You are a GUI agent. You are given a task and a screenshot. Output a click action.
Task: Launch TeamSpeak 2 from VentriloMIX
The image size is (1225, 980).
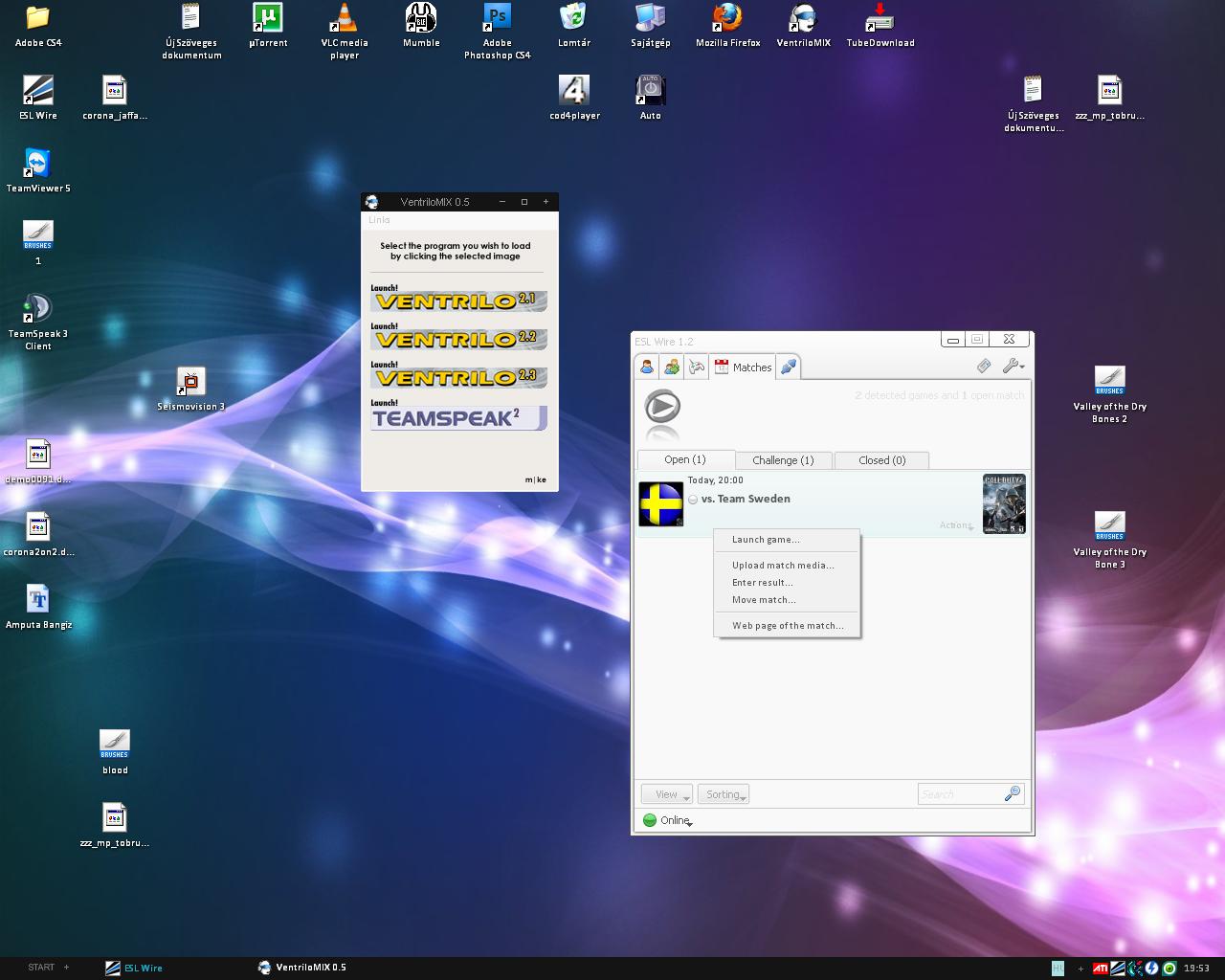pyautogui.click(x=458, y=418)
